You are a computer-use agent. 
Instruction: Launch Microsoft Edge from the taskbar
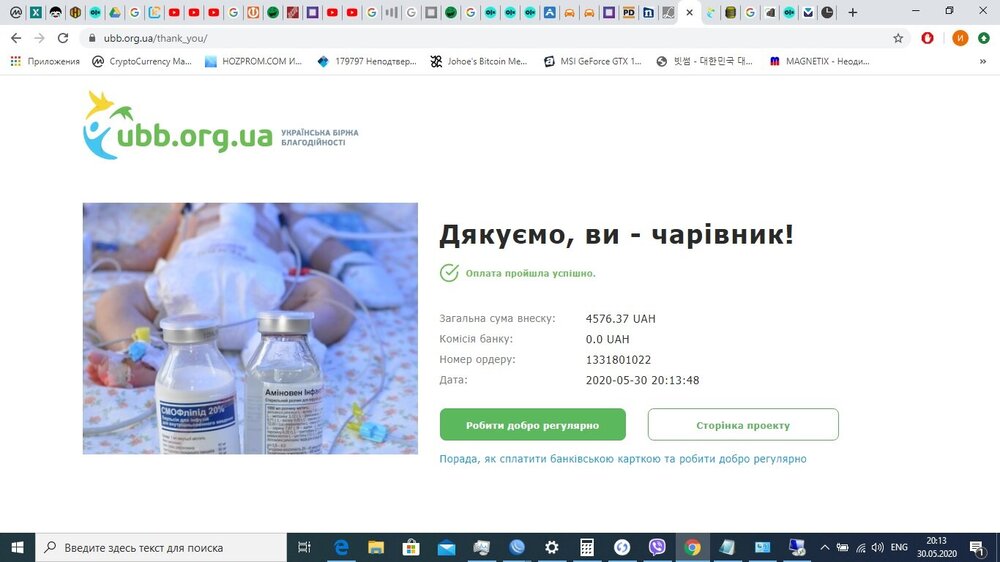click(341, 547)
